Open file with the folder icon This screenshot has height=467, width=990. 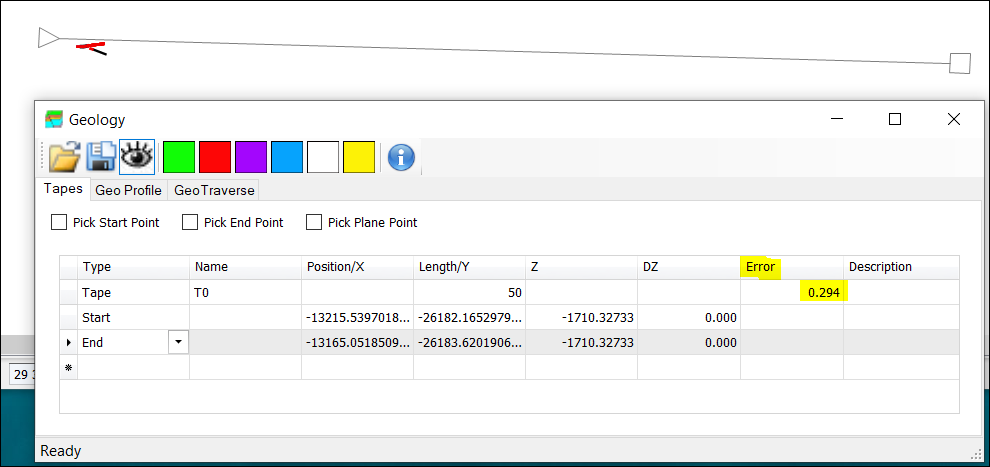point(64,157)
